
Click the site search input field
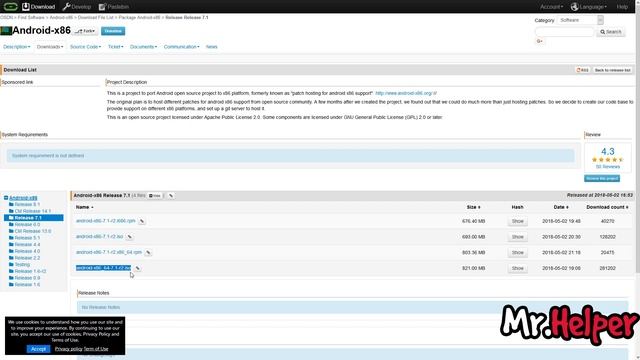coord(564,32)
